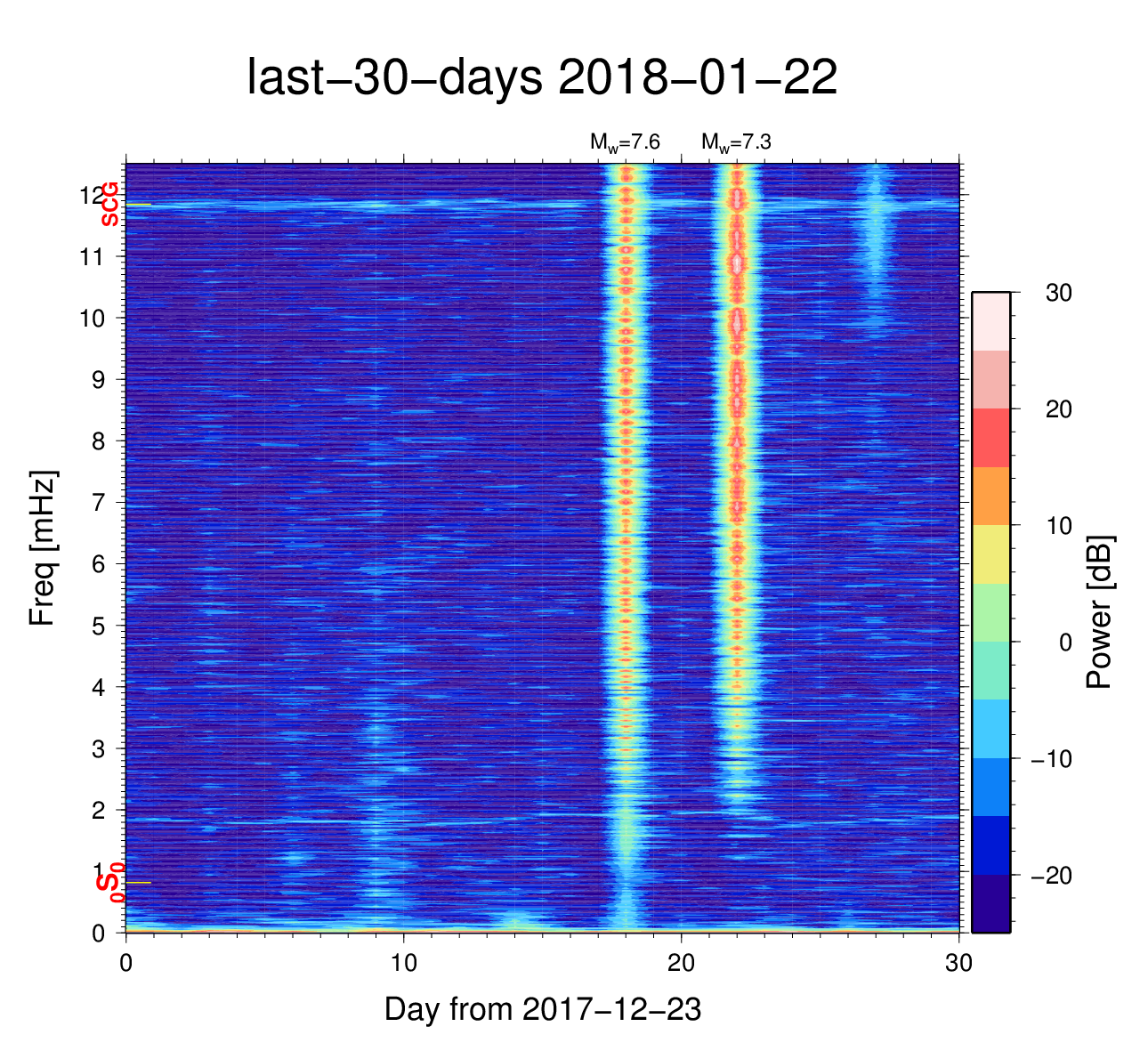Click the Mw=7.3 earthquake label
The width and height of the screenshot is (1148, 1059).
click(736, 142)
